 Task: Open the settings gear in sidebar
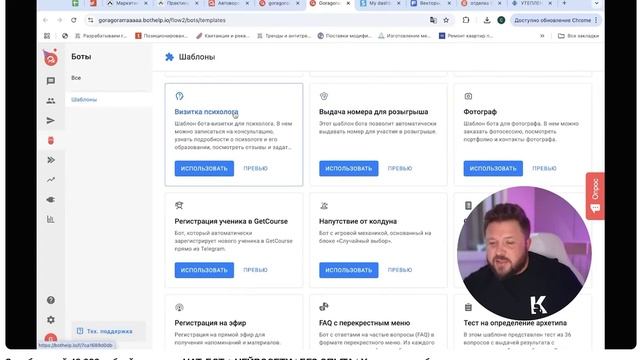pyautogui.click(x=51, y=320)
